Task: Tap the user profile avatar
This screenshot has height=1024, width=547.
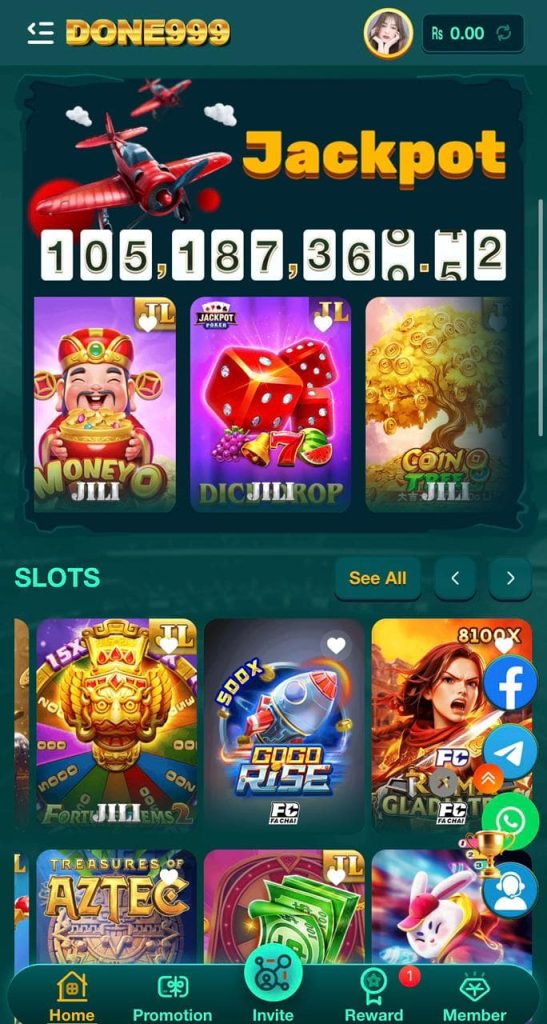Action: [388, 33]
